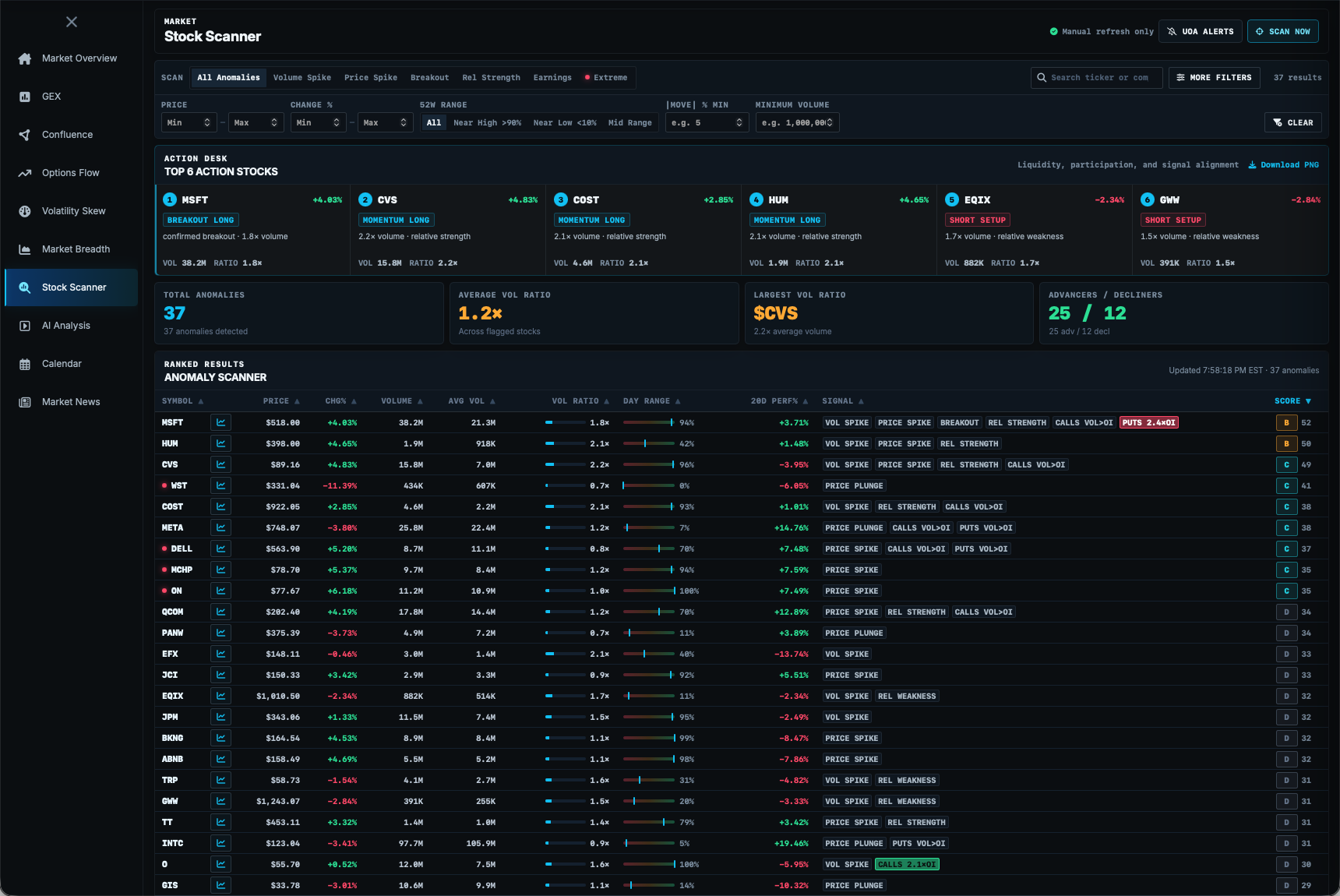Image resolution: width=1340 pixels, height=896 pixels.
Task: Click the MSFT day range bar
Action: tap(649, 422)
